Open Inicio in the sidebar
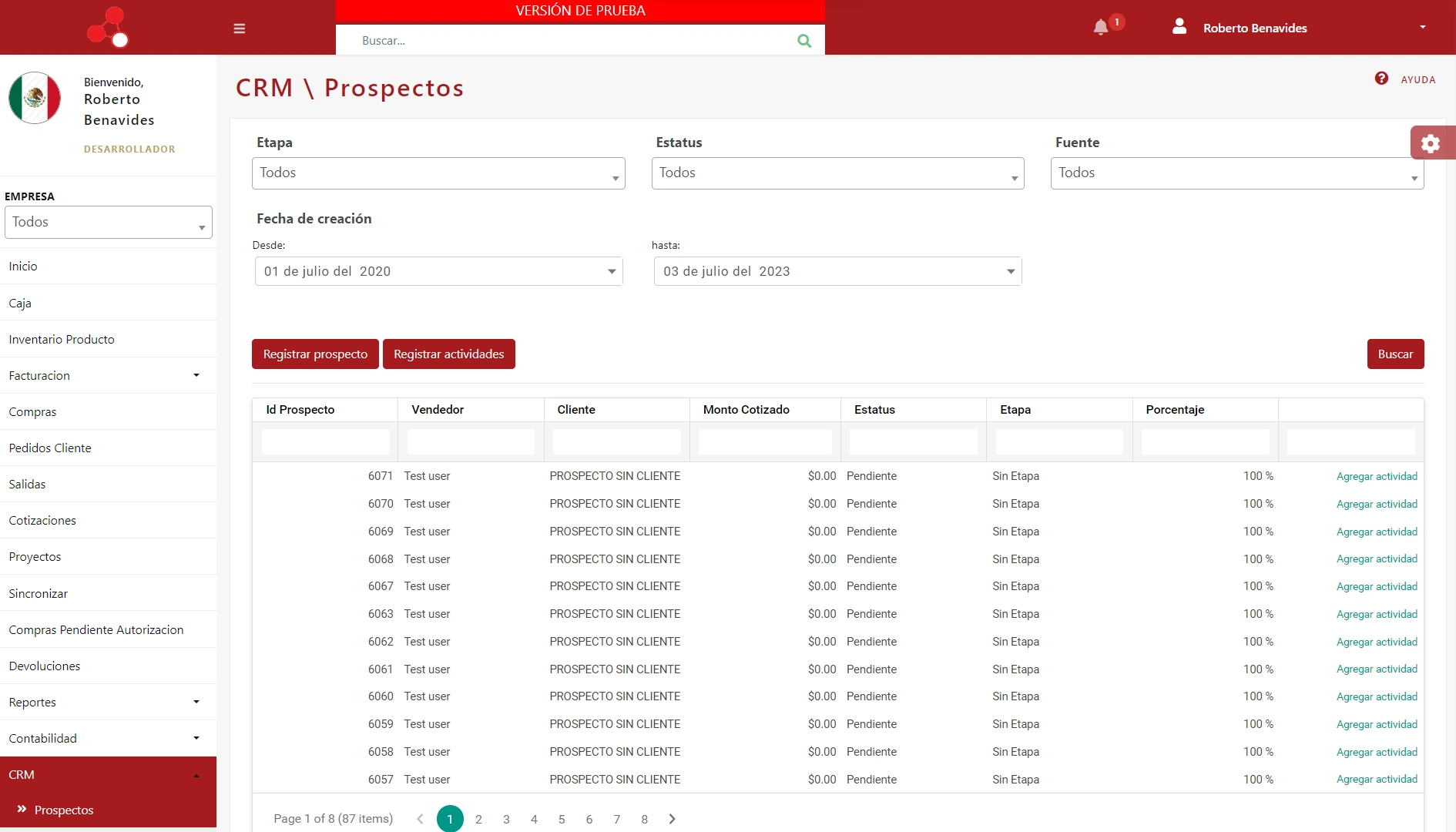 pos(108,266)
